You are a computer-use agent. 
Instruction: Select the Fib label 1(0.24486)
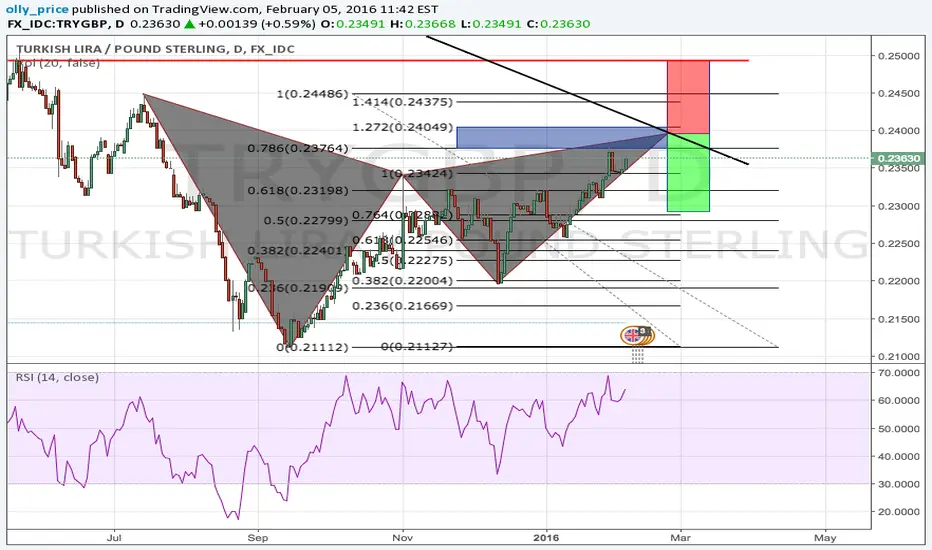[313, 94]
